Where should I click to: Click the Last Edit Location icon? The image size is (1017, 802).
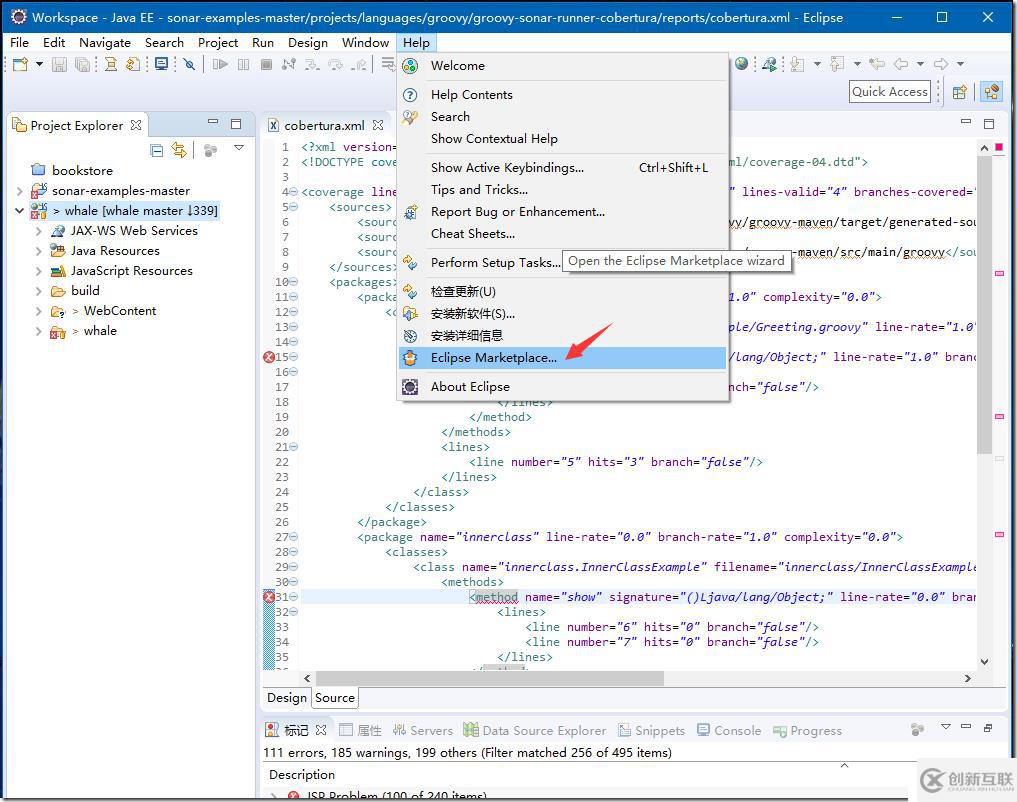(x=877, y=64)
